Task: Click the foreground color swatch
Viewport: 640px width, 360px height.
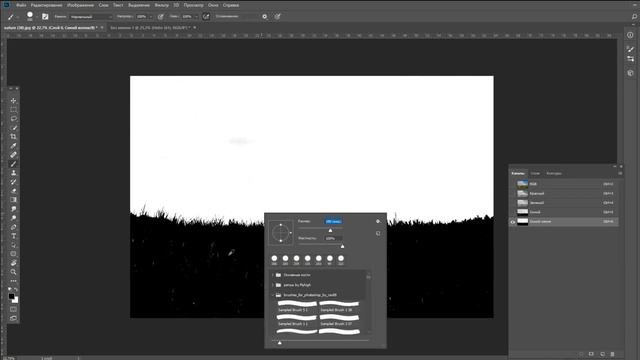Action: (x=11, y=296)
